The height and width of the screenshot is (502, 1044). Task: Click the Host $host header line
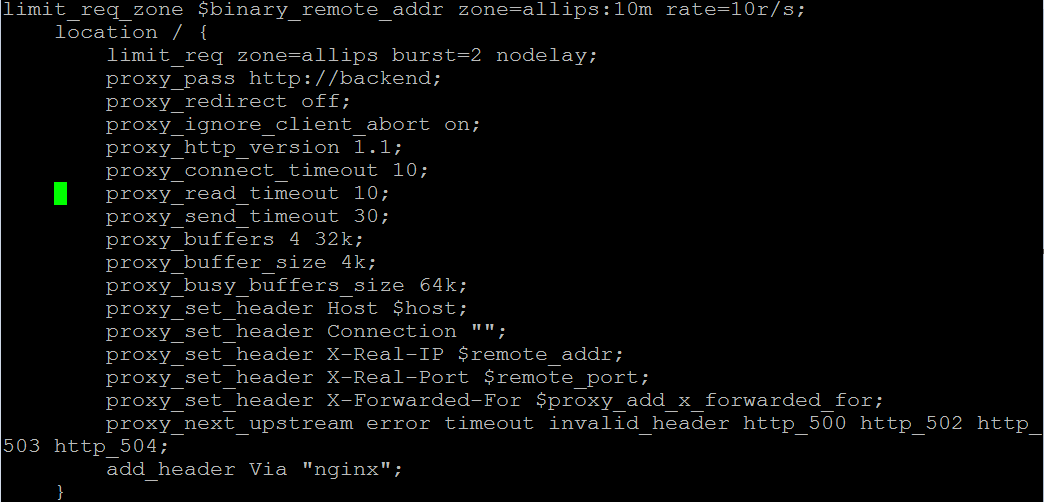(287, 309)
